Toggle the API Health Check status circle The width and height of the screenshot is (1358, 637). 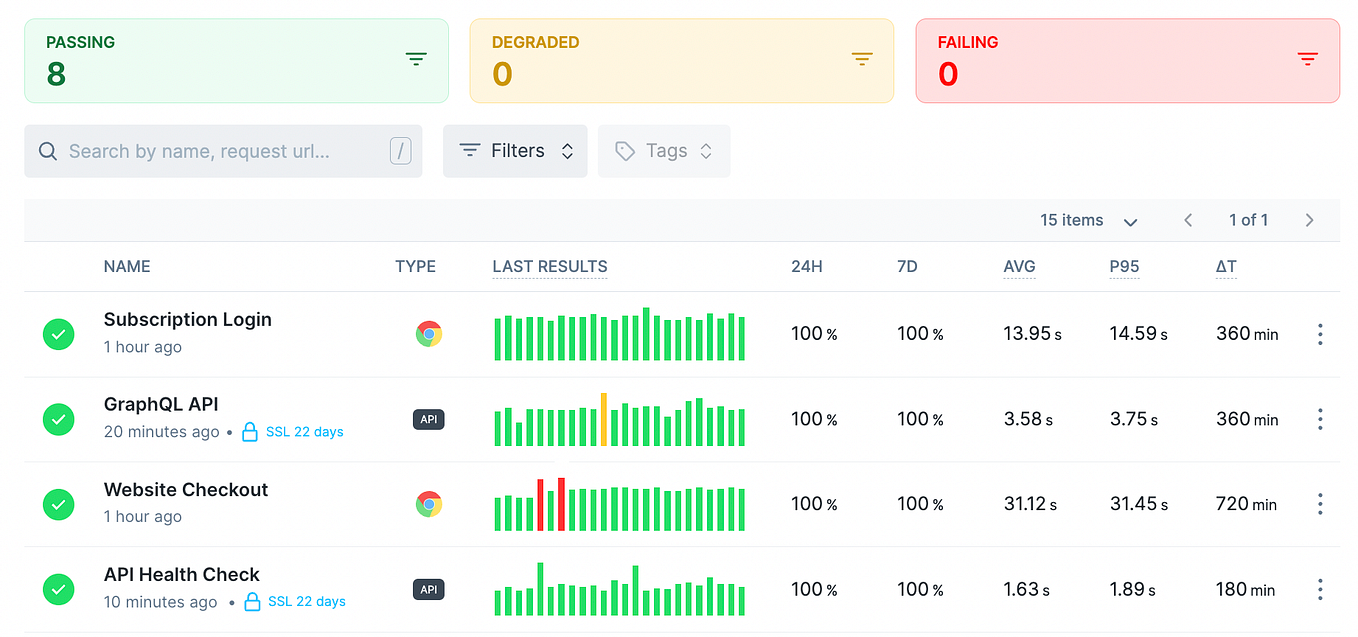point(59,589)
